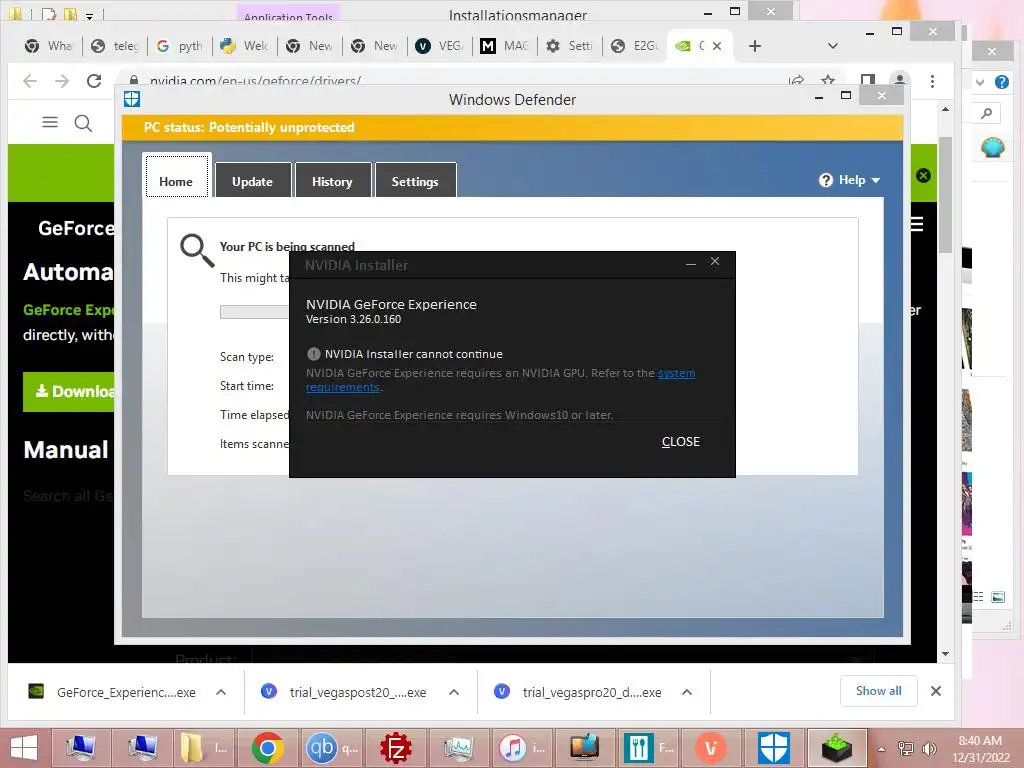Bookmark this page with the star icon
Image resolution: width=1024 pixels, height=768 pixels.
(x=828, y=80)
